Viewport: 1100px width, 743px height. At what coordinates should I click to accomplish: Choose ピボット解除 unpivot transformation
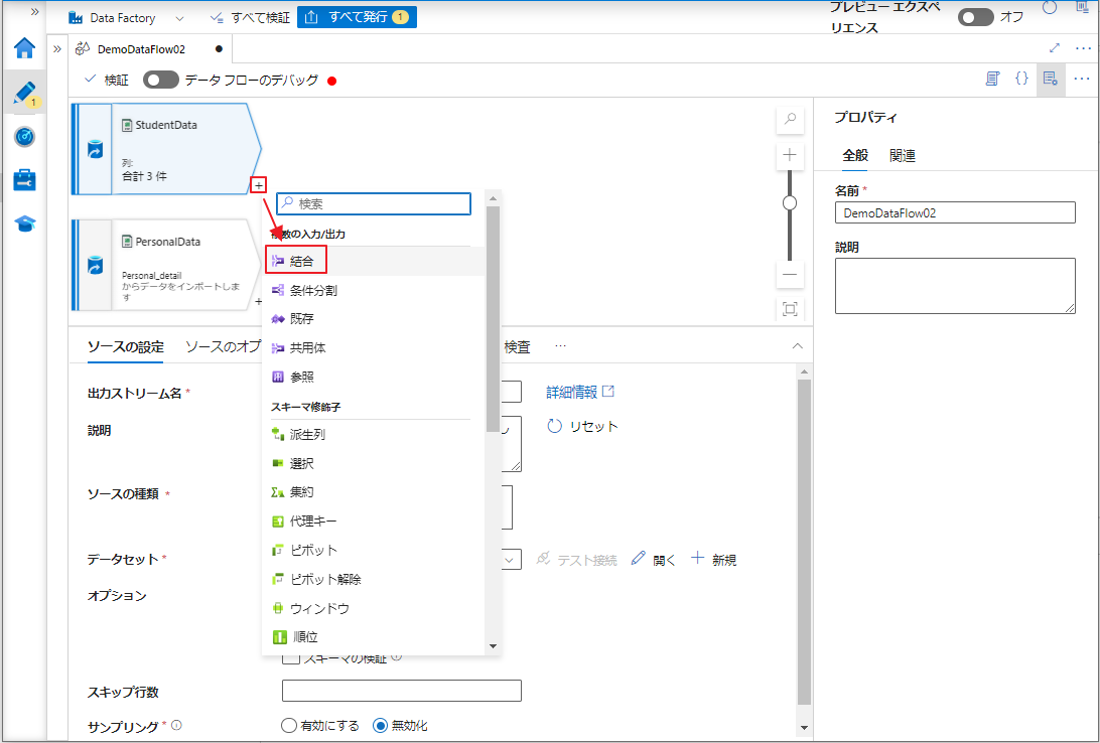coord(375,579)
